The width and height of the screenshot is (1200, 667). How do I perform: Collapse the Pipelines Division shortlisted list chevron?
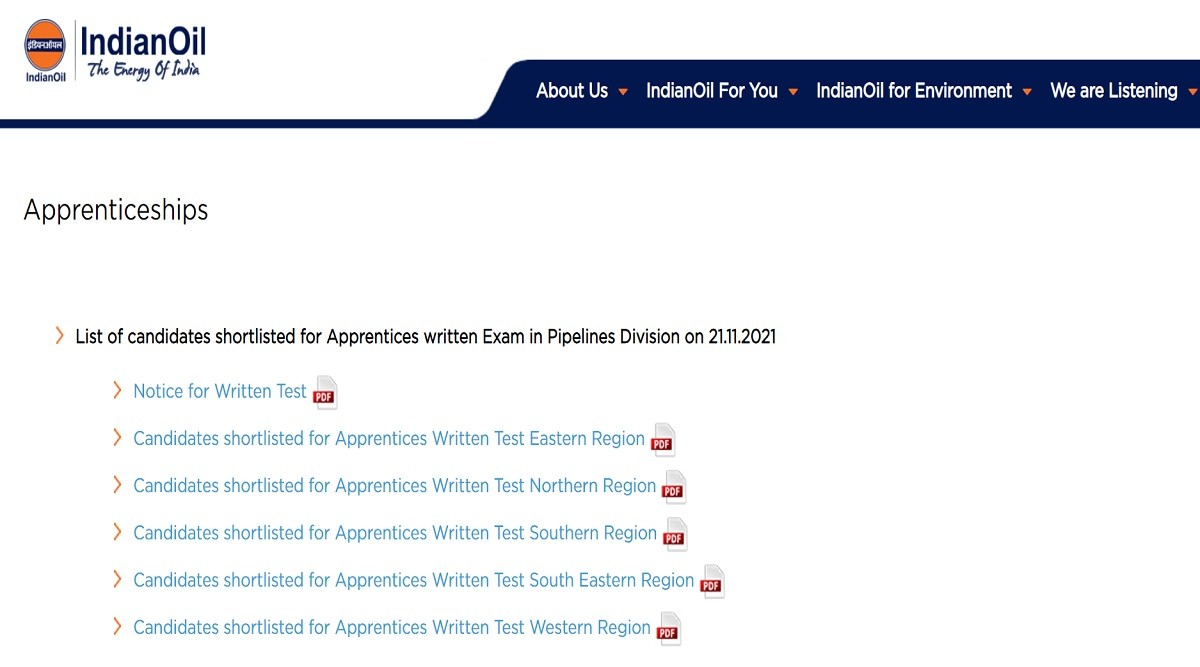point(60,336)
